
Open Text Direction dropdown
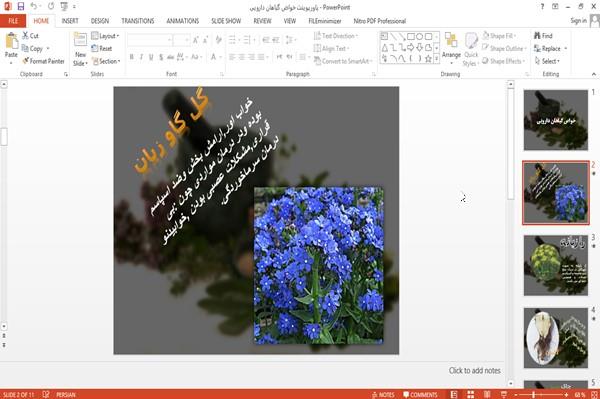coord(336,36)
